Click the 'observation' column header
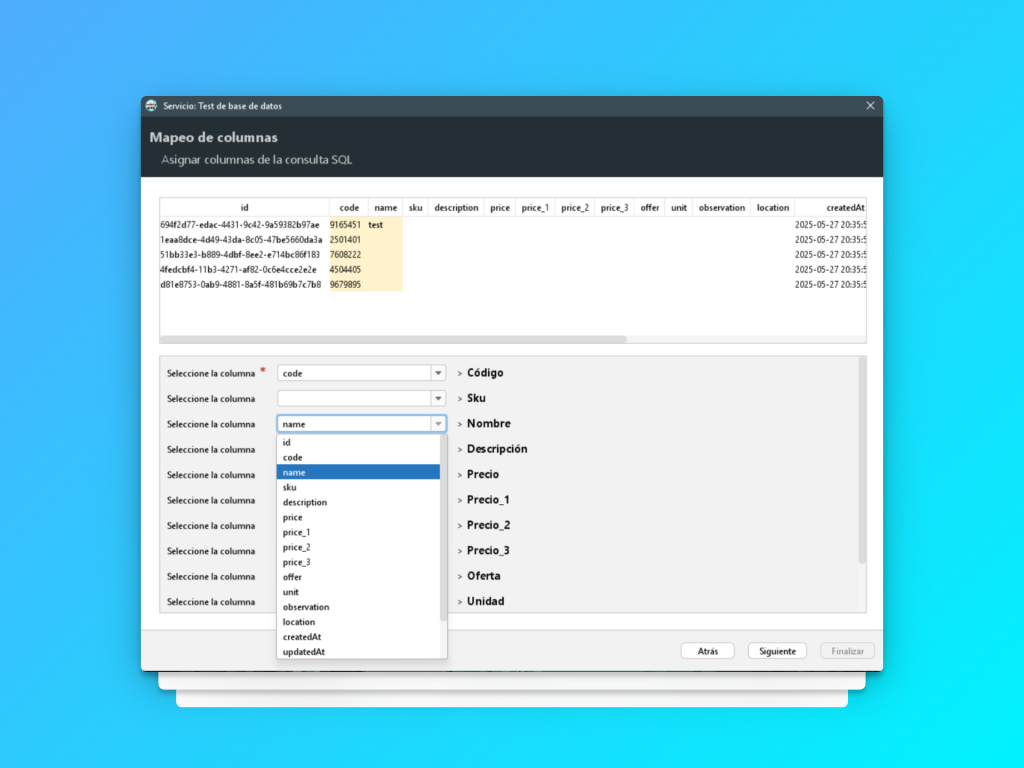 point(722,208)
